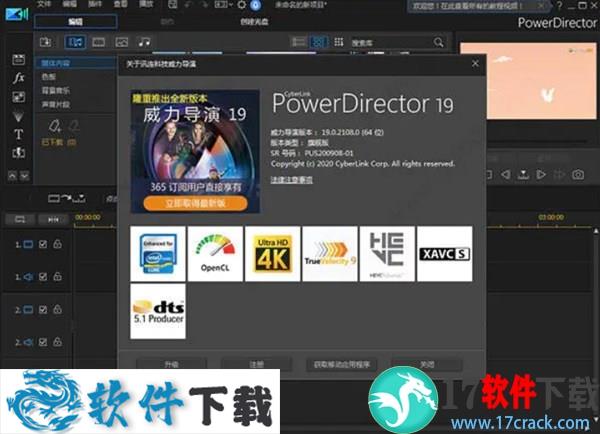Take a preview snapshot with camera icon
This screenshot has width=600, height=434.
click(x=578, y=175)
